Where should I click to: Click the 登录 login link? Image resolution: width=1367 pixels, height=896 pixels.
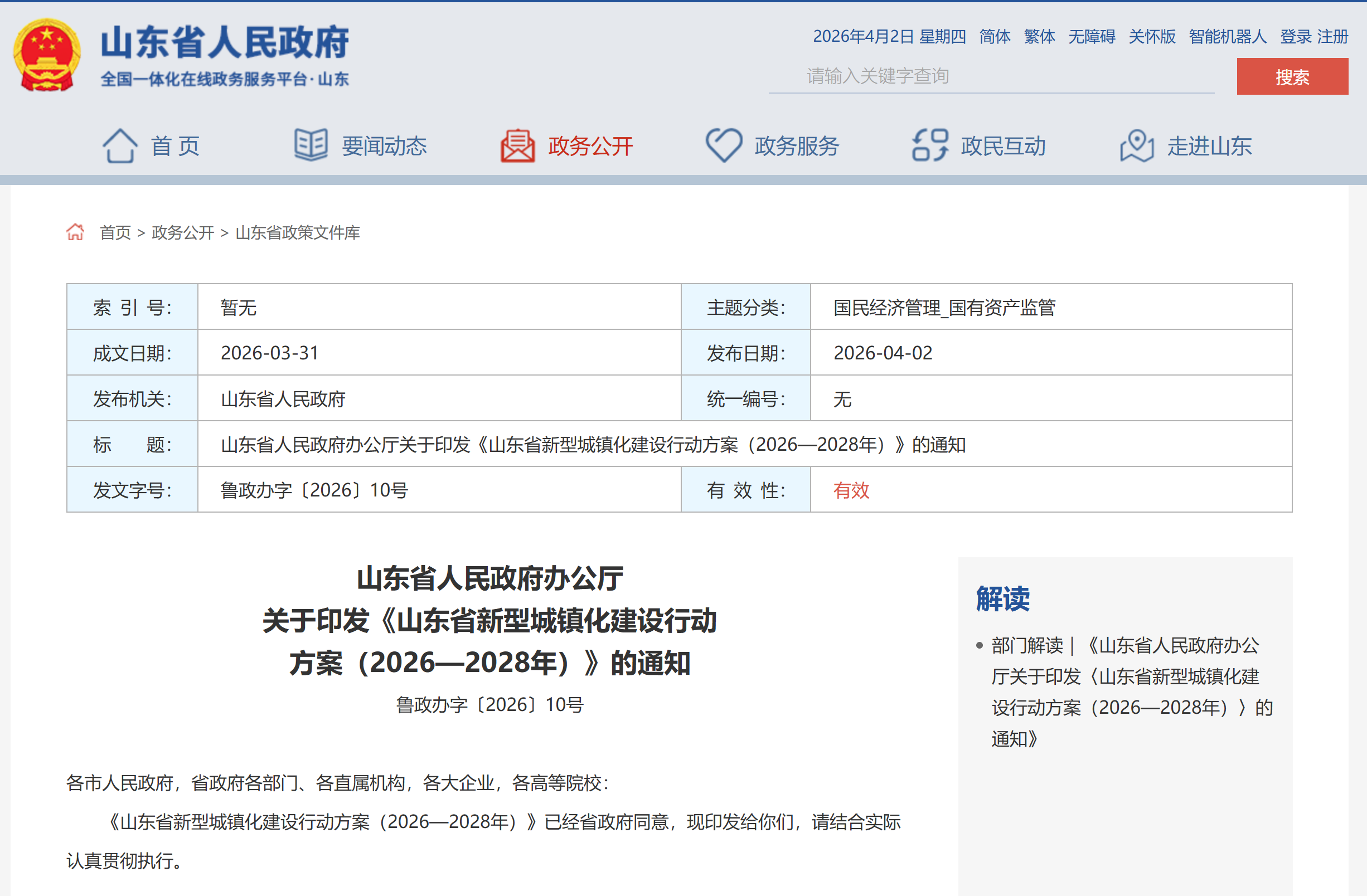point(1295,37)
